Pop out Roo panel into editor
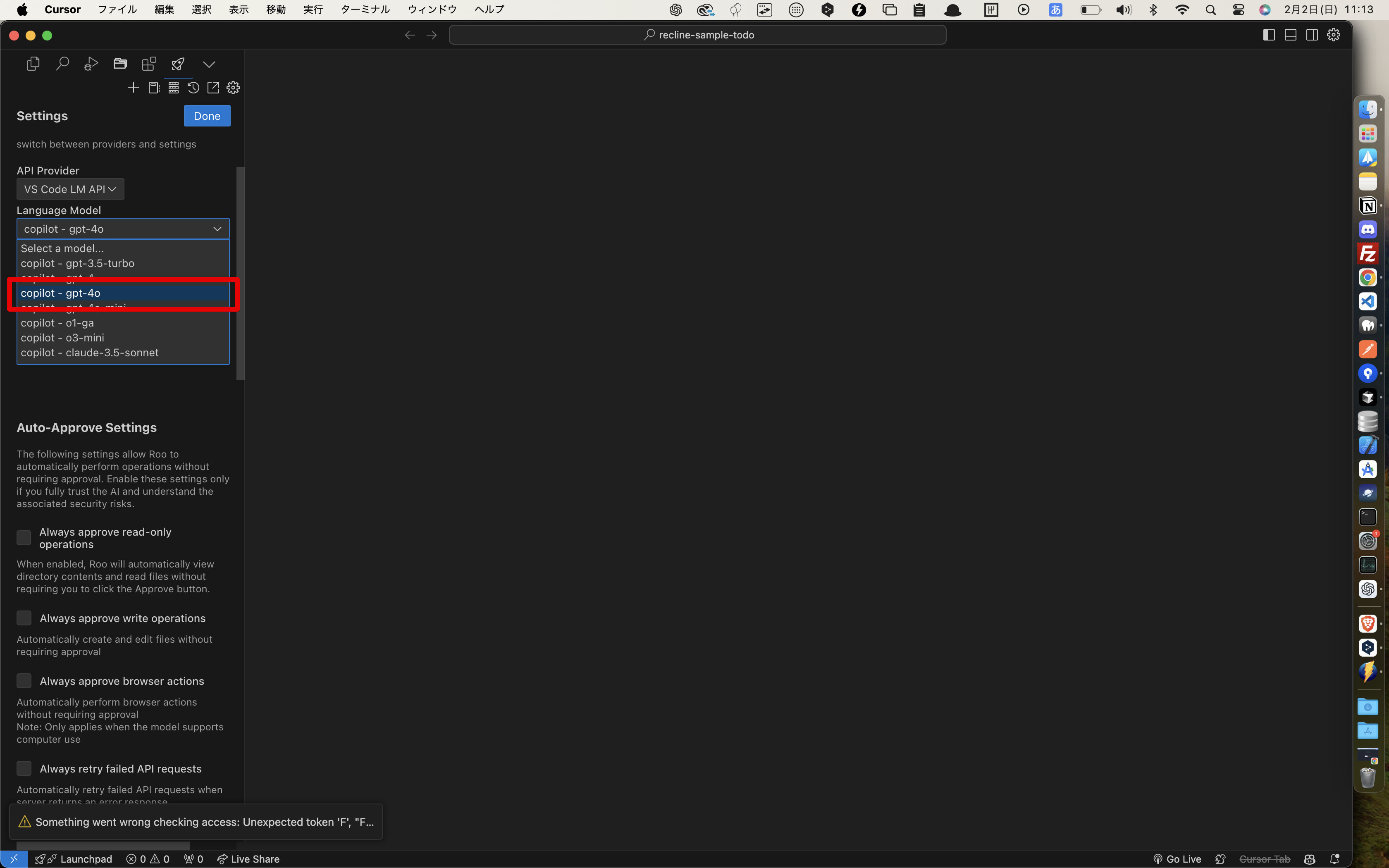The height and width of the screenshot is (868, 1389). (213, 87)
